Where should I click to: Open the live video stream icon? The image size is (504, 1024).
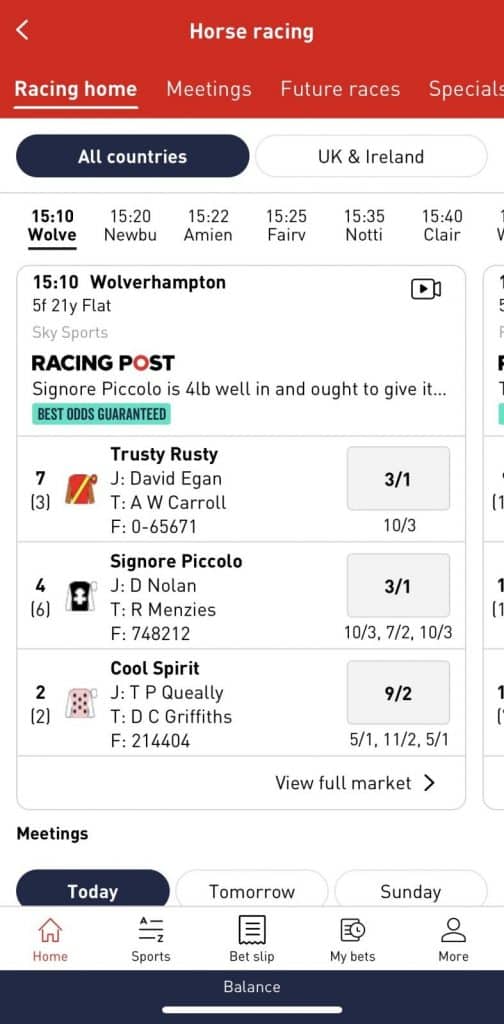click(426, 289)
